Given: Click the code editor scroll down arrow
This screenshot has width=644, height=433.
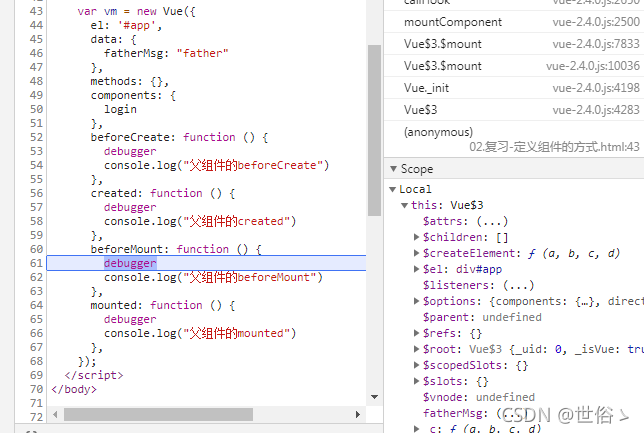Looking at the screenshot, I should tap(374, 397).
